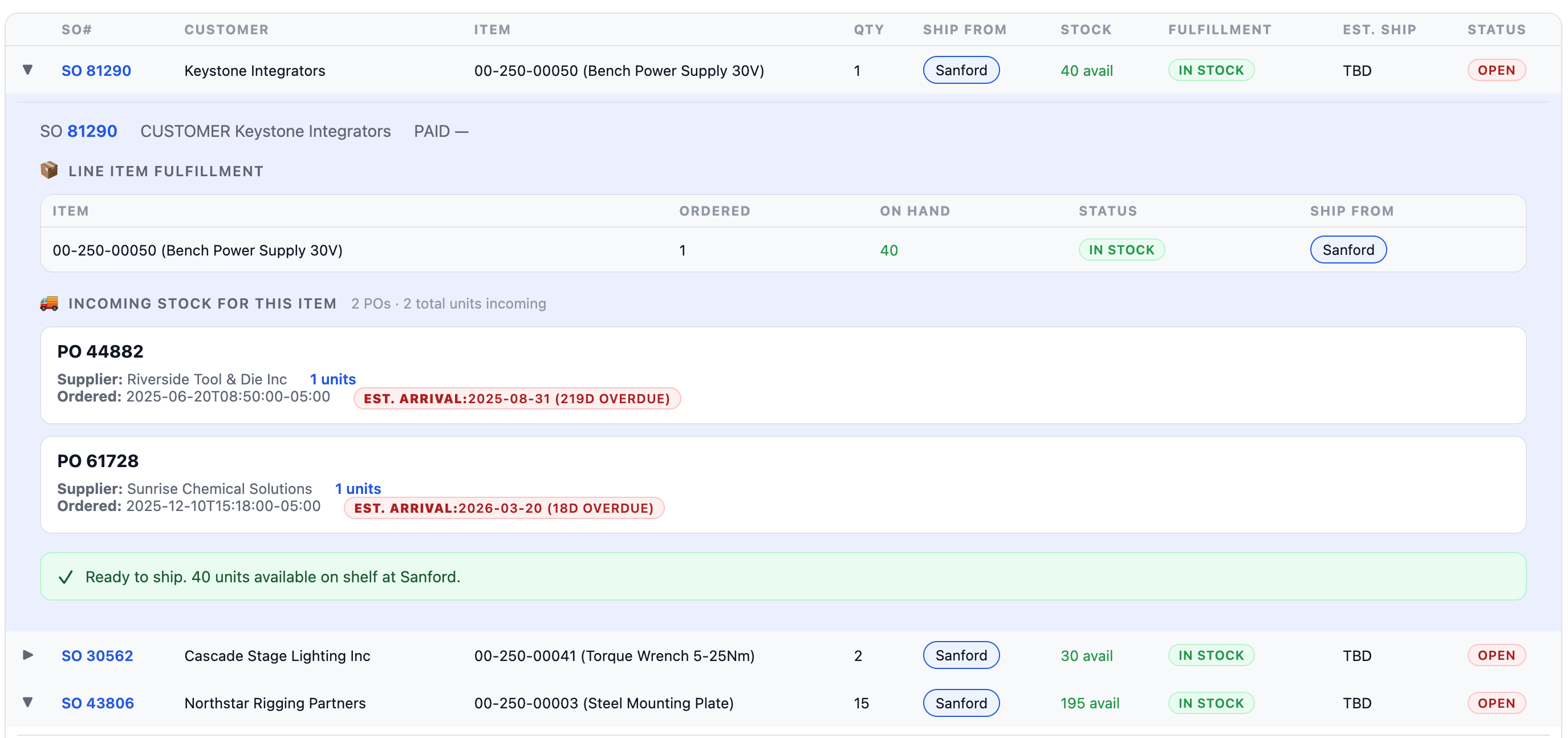The image size is (1568, 738).
Task: Click TBD est. ship for SO 30562
Action: point(1358,656)
